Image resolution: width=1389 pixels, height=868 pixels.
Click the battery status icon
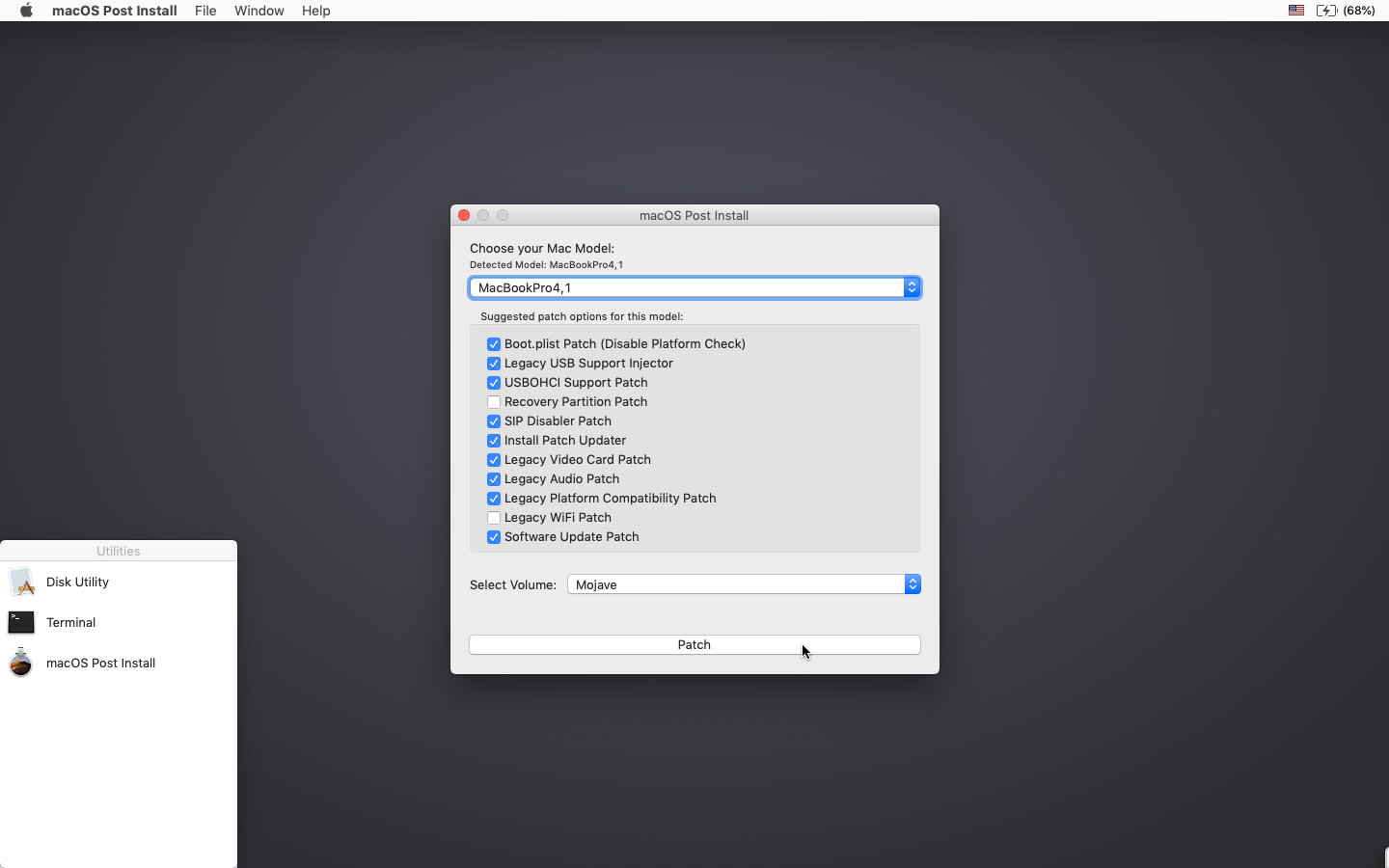[x=1326, y=11]
